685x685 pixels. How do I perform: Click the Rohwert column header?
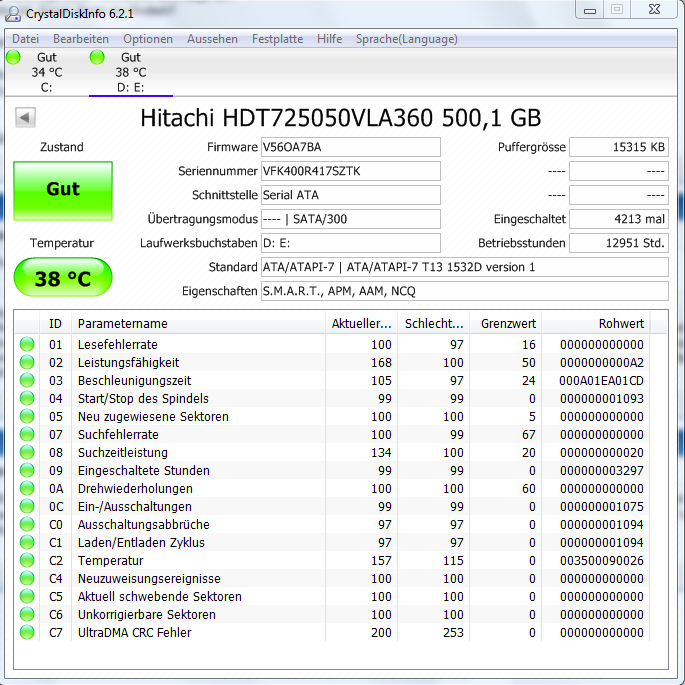pyautogui.click(x=596, y=323)
